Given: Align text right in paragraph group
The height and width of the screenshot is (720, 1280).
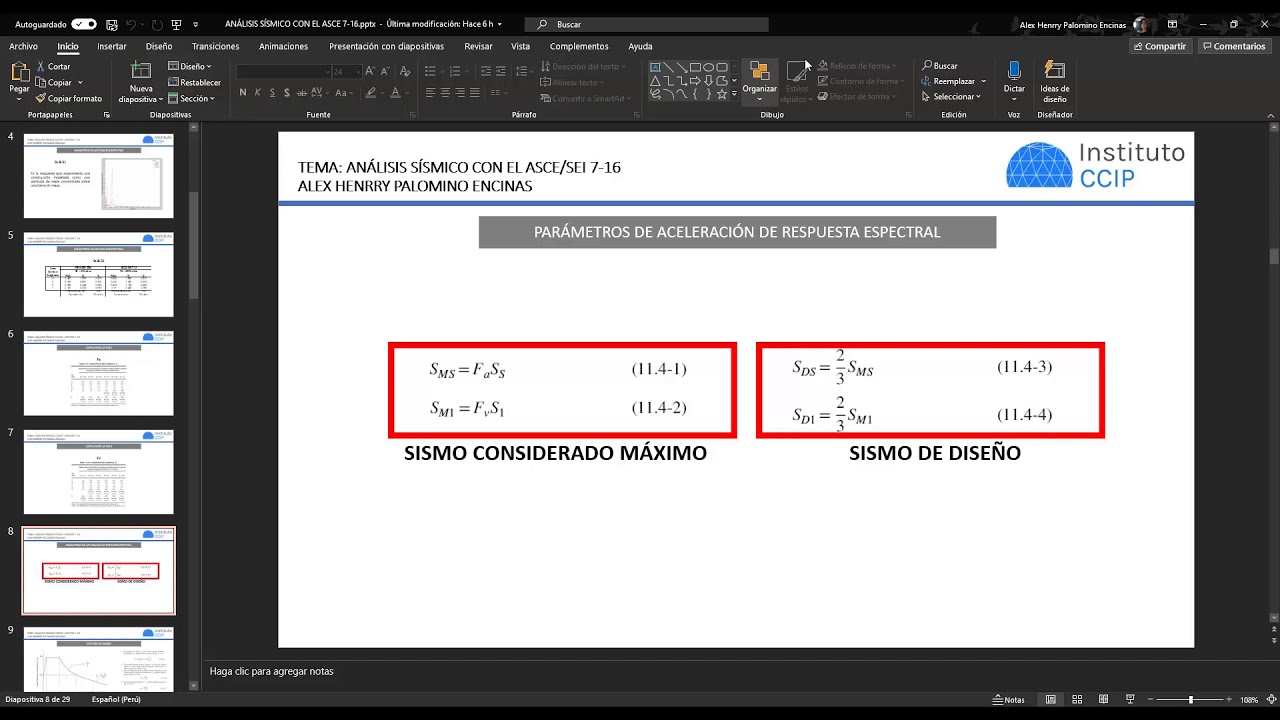Looking at the screenshot, I should coord(460,92).
